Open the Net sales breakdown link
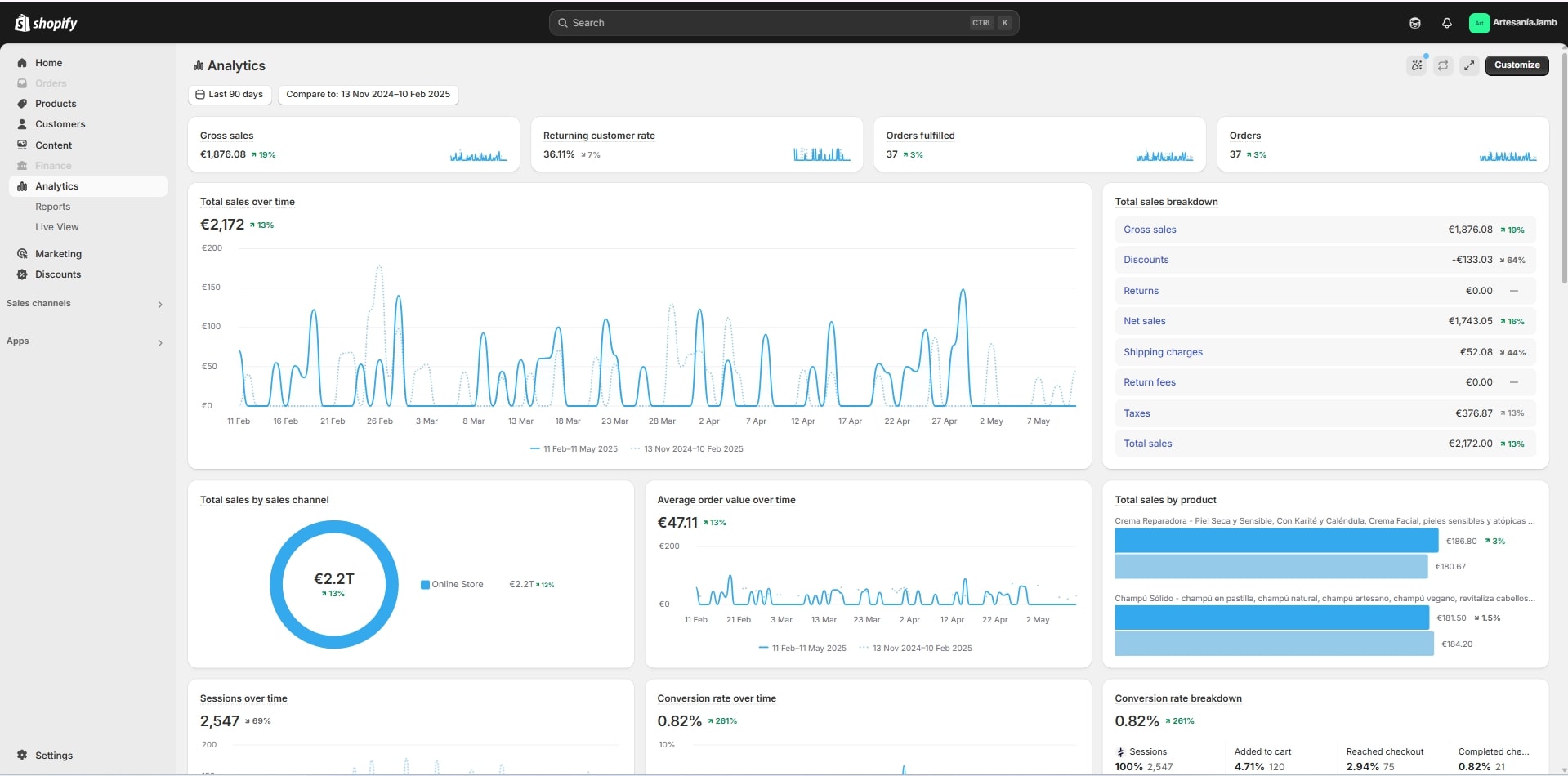 coord(1144,321)
